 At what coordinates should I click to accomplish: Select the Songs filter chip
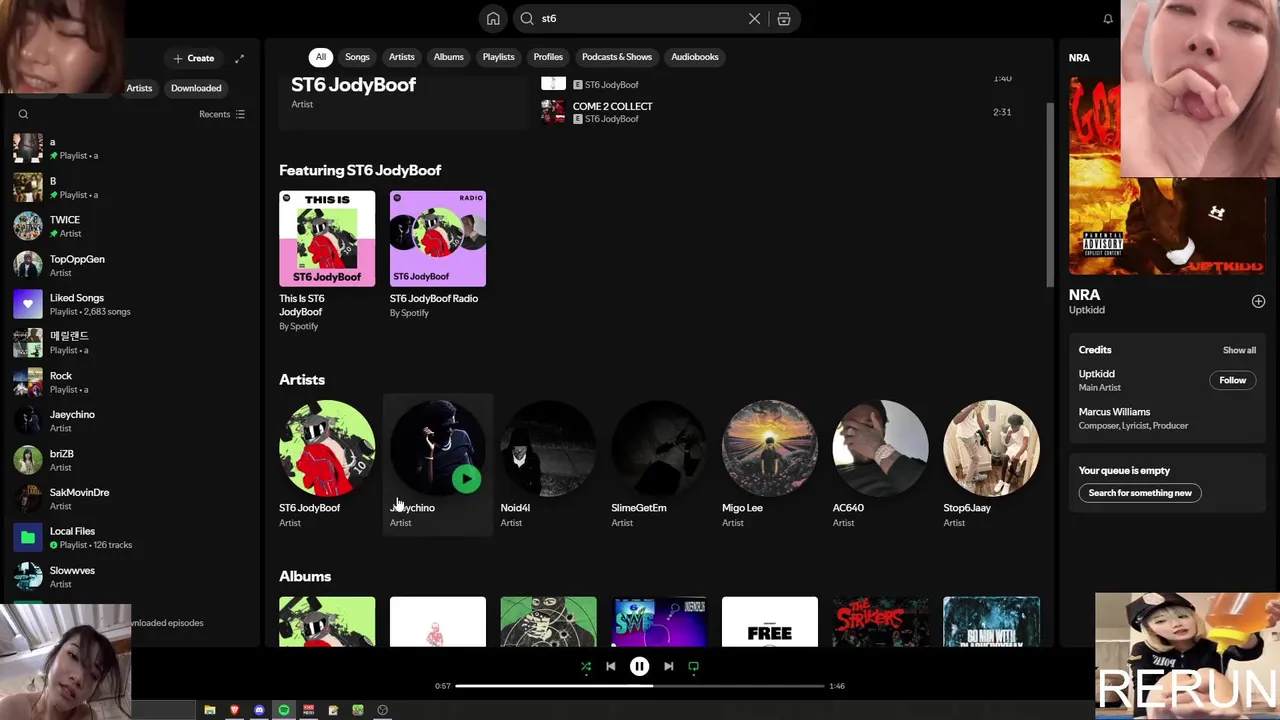coord(357,57)
